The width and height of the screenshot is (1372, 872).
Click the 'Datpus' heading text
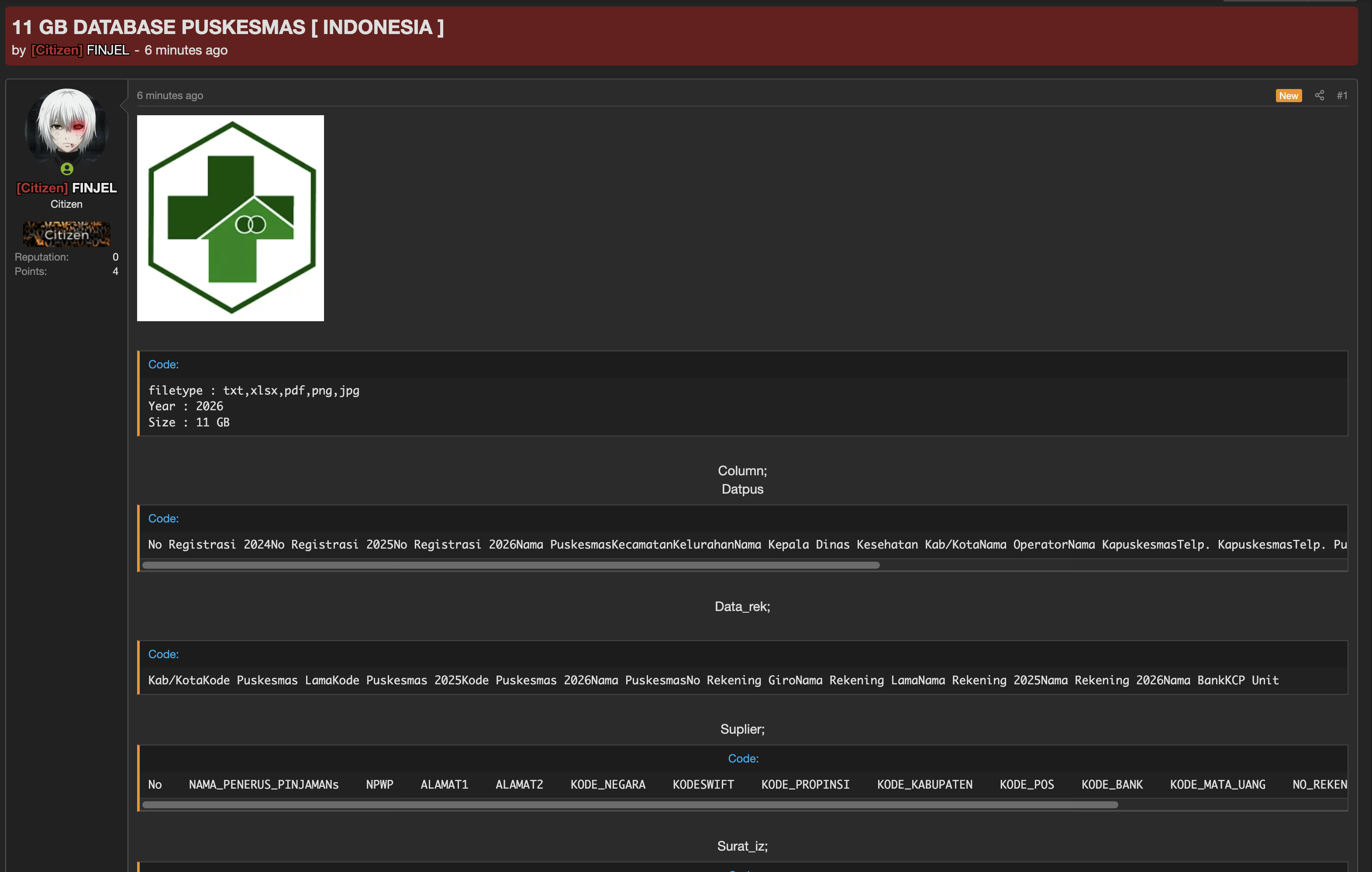click(x=742, y=489)
